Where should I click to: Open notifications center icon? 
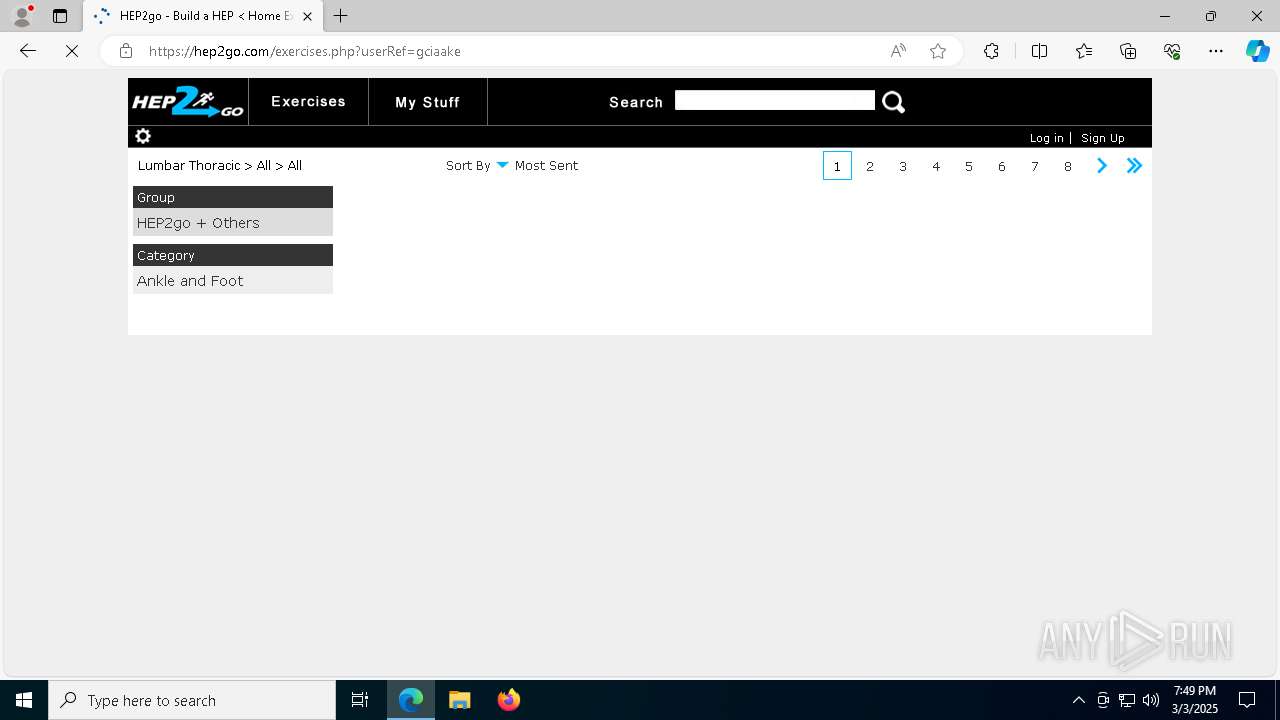[x=1247, y=700]
